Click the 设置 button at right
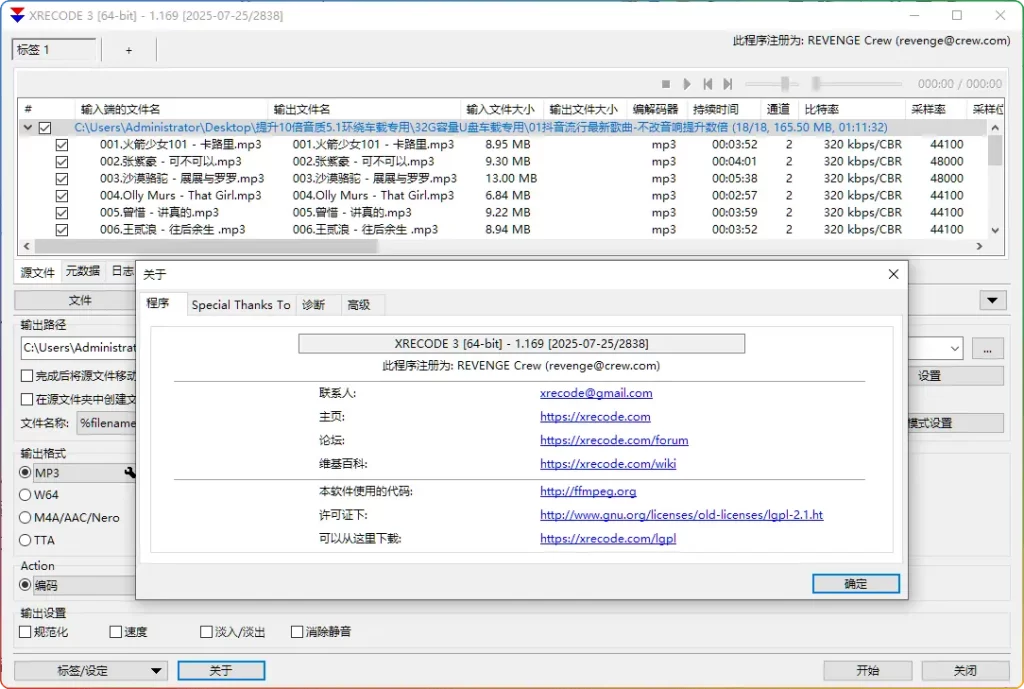Screen dimensions: 1024x689 tap(955, 376)
